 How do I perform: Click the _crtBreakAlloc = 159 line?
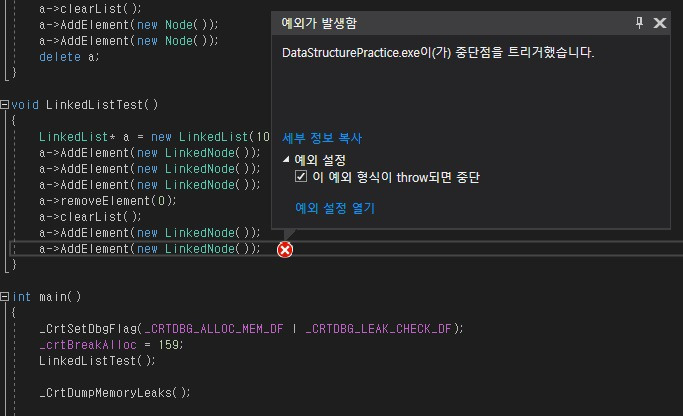(x=111, y=345)
